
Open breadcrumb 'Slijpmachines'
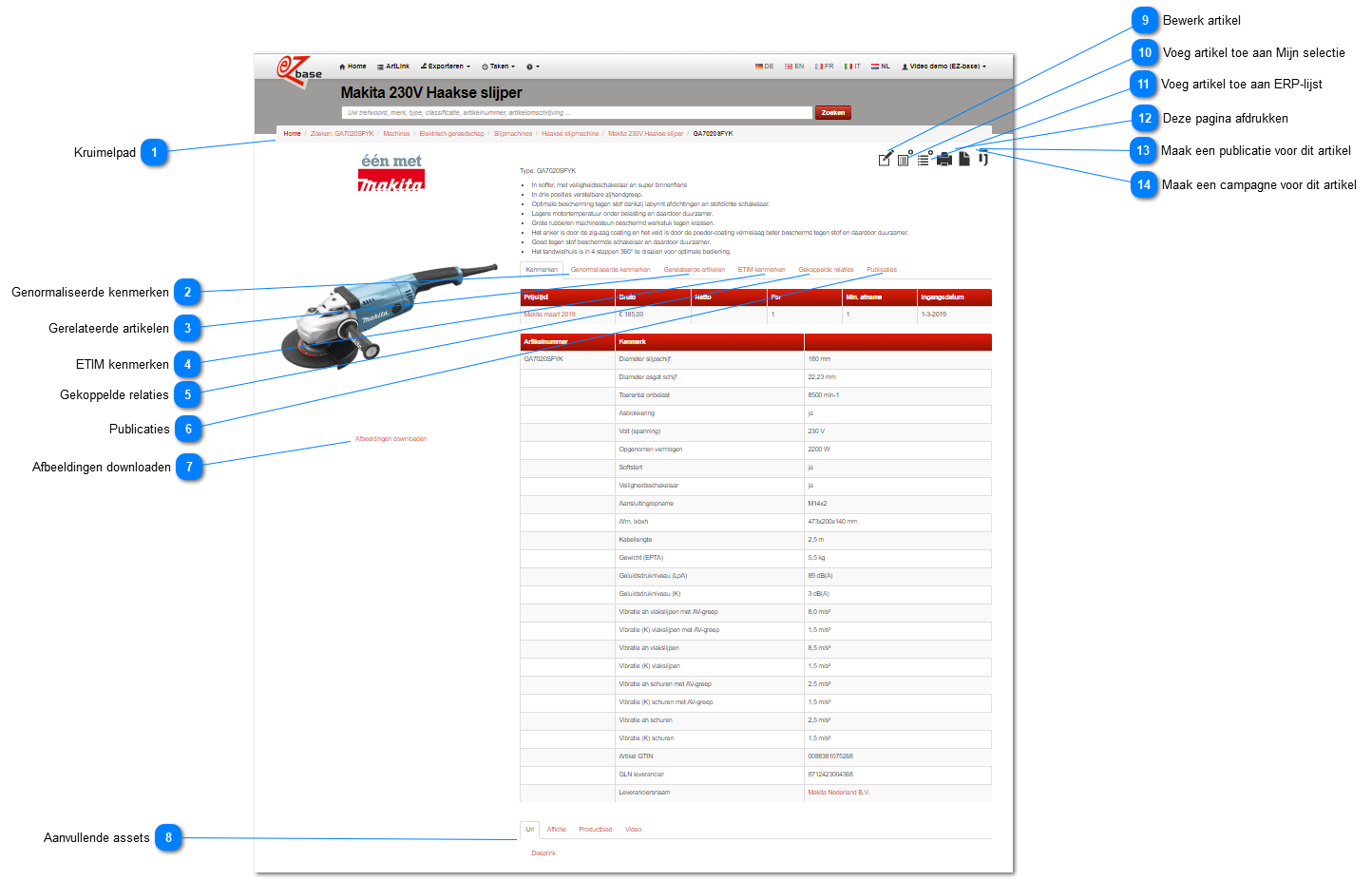513,134
